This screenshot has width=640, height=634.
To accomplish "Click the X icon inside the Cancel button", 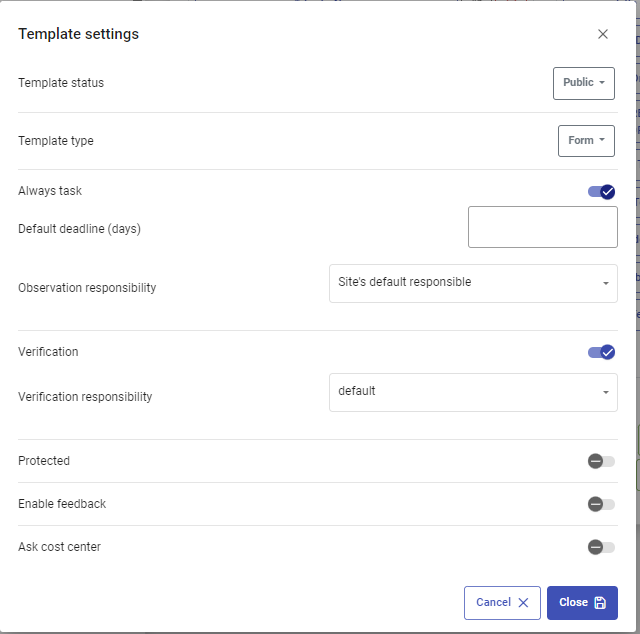I will point(523,603).
